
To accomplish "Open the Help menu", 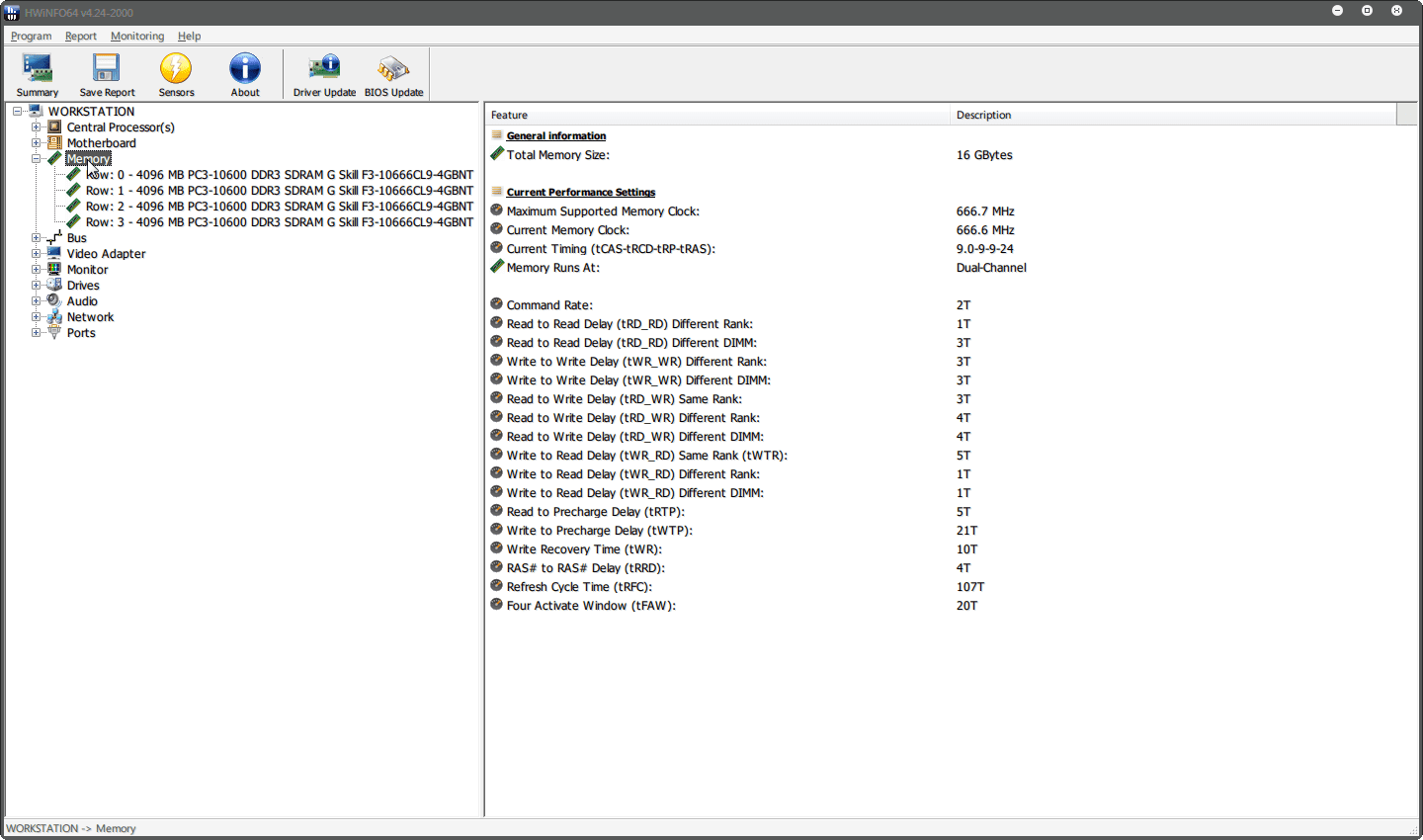I will [x=189, y=37].
